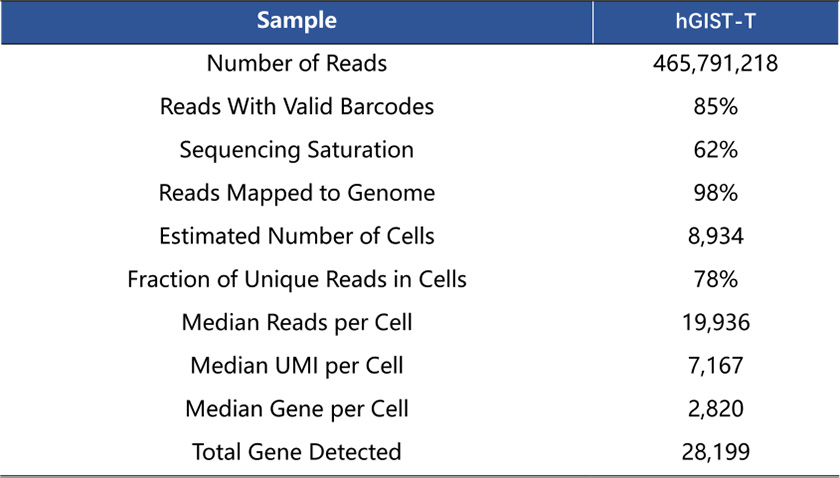Click the 7,167 median UMI value
This screenshot has width=840, height=478.
[x=715, y=365]
